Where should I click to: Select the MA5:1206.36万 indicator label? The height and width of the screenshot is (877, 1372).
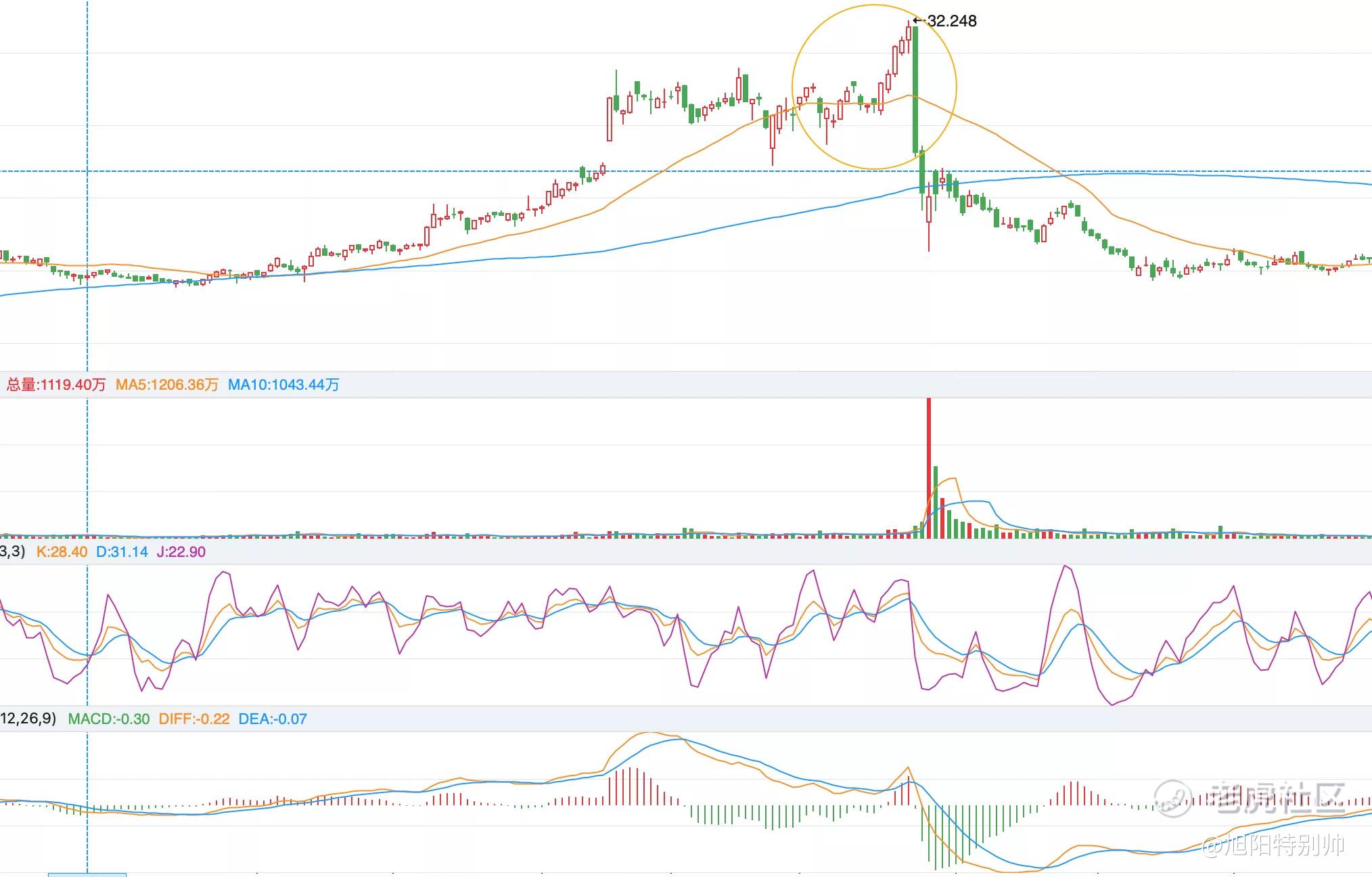pos(166,385)
